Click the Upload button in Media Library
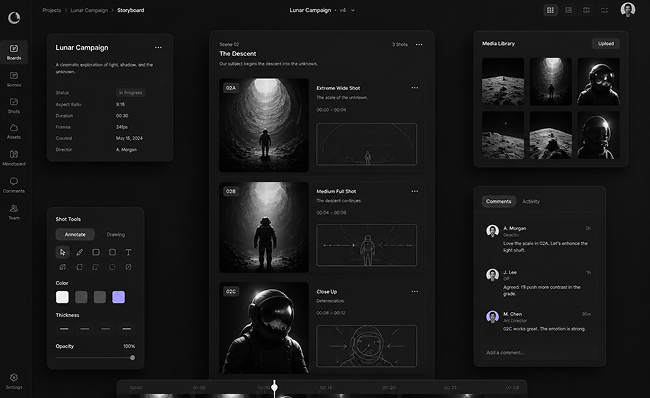Image resolution: width=650 pixels, height=398 pixels. (x=606, y=44)
